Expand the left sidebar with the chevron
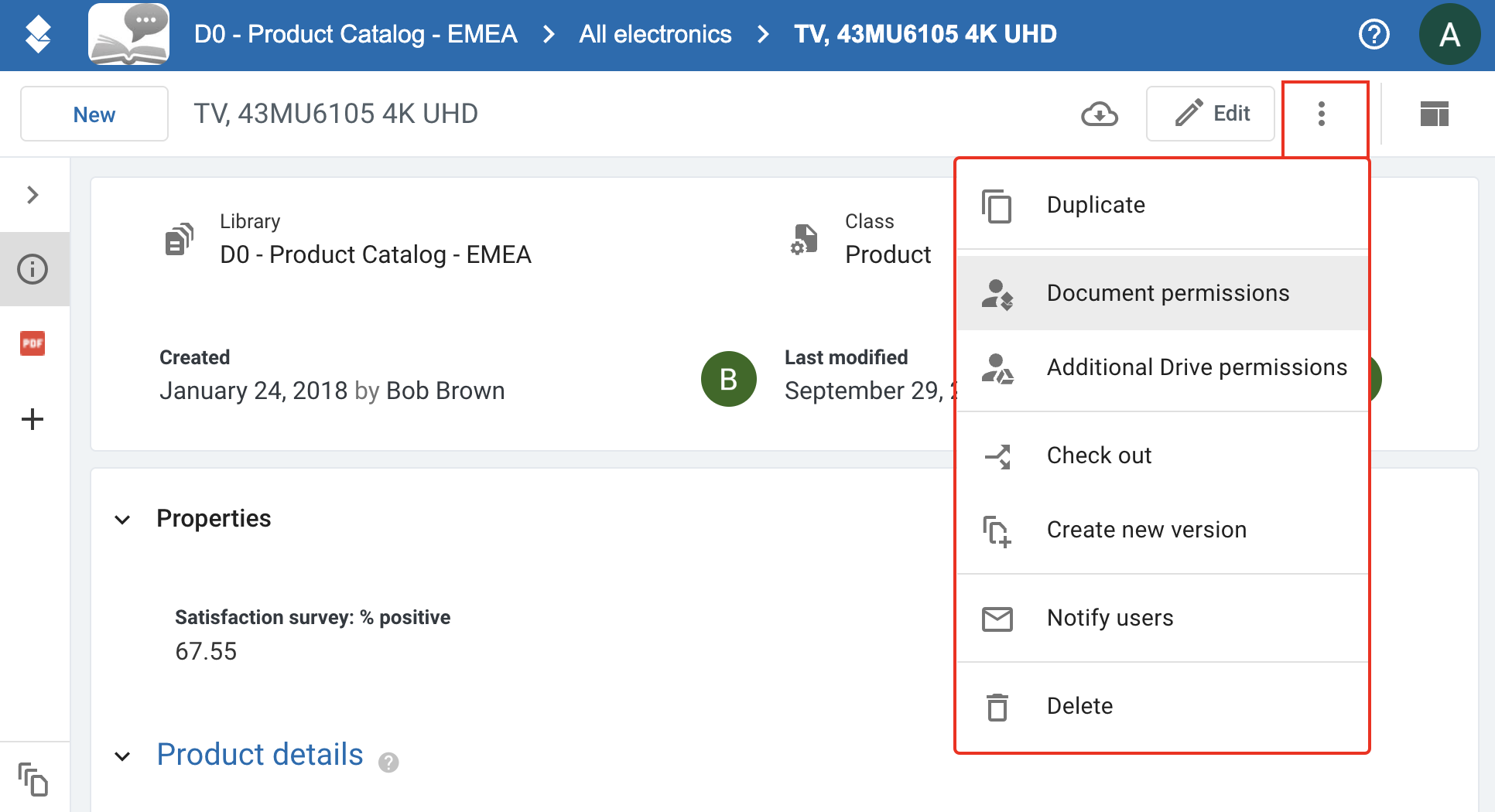This screenshot has height=812, width=1495. tap(32, 195)
